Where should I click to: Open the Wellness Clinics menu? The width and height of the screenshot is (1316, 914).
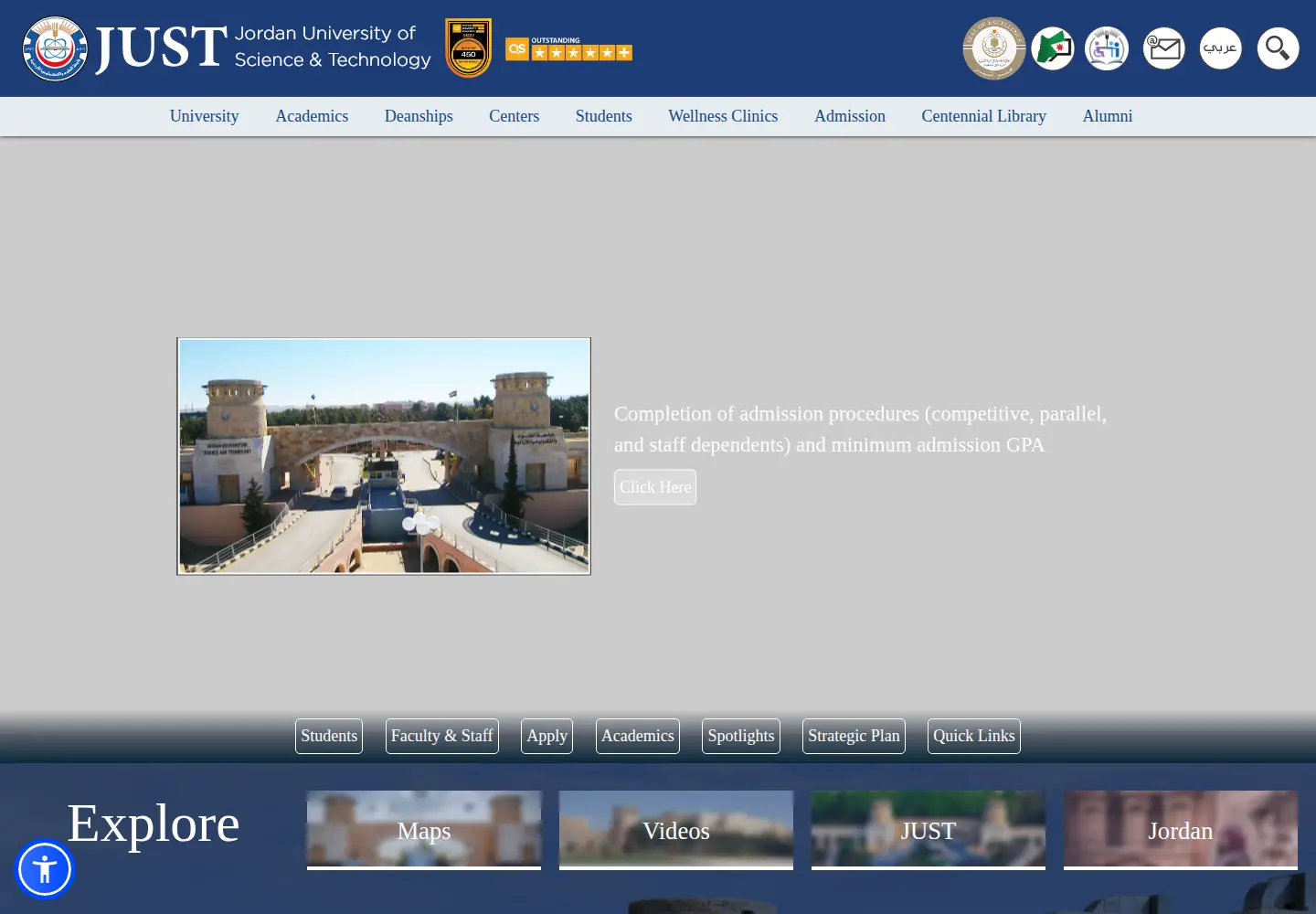coord(723,116)
